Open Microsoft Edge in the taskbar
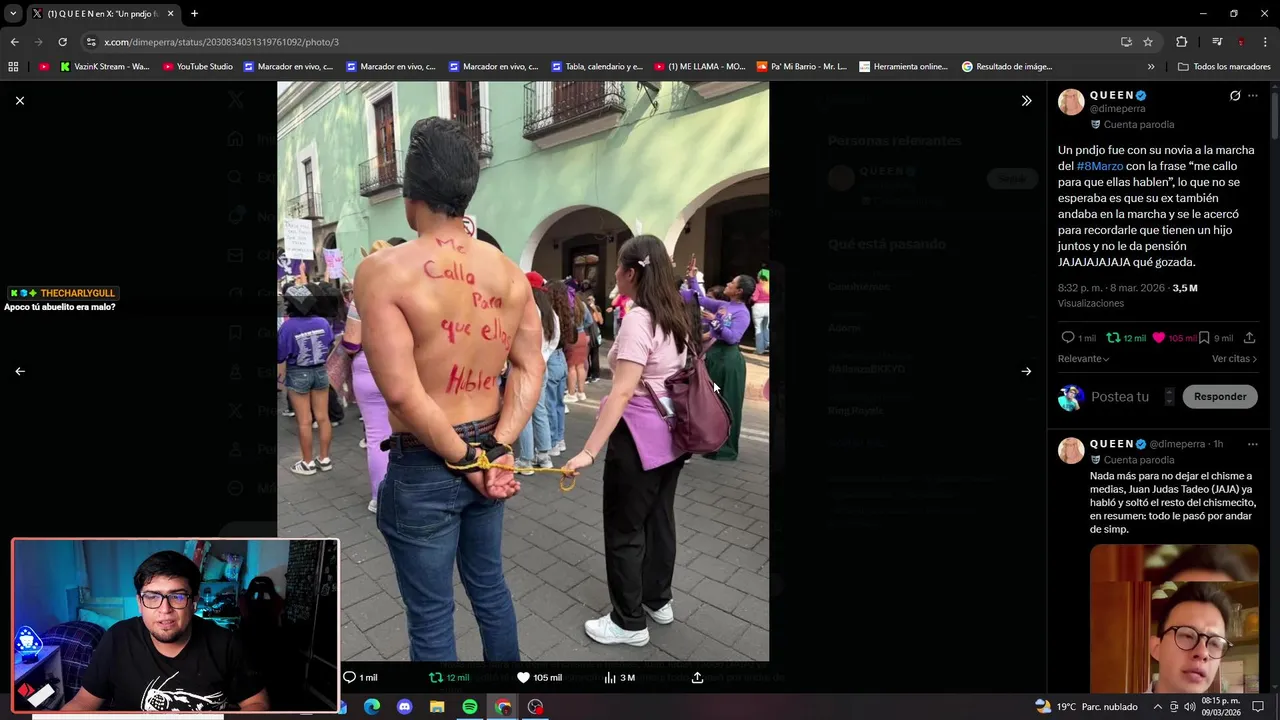 point(372,707)
